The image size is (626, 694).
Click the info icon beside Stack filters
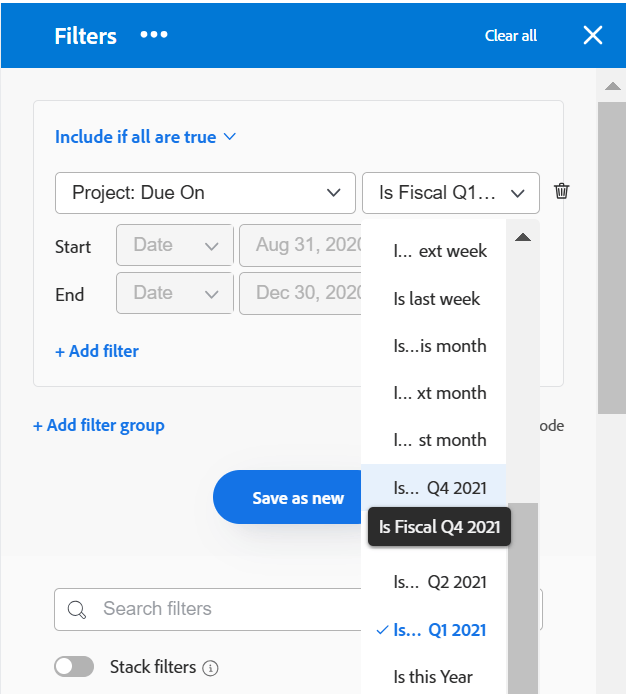tap(210, 668)
